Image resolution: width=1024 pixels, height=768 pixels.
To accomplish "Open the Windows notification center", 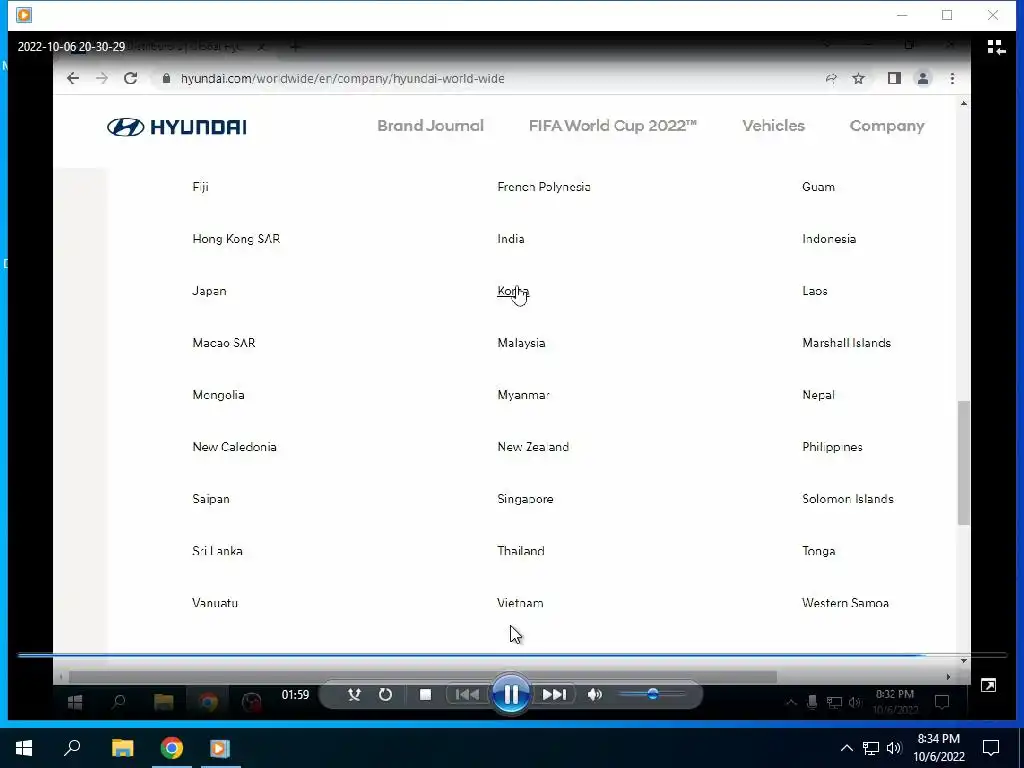I will coord(991,748).
